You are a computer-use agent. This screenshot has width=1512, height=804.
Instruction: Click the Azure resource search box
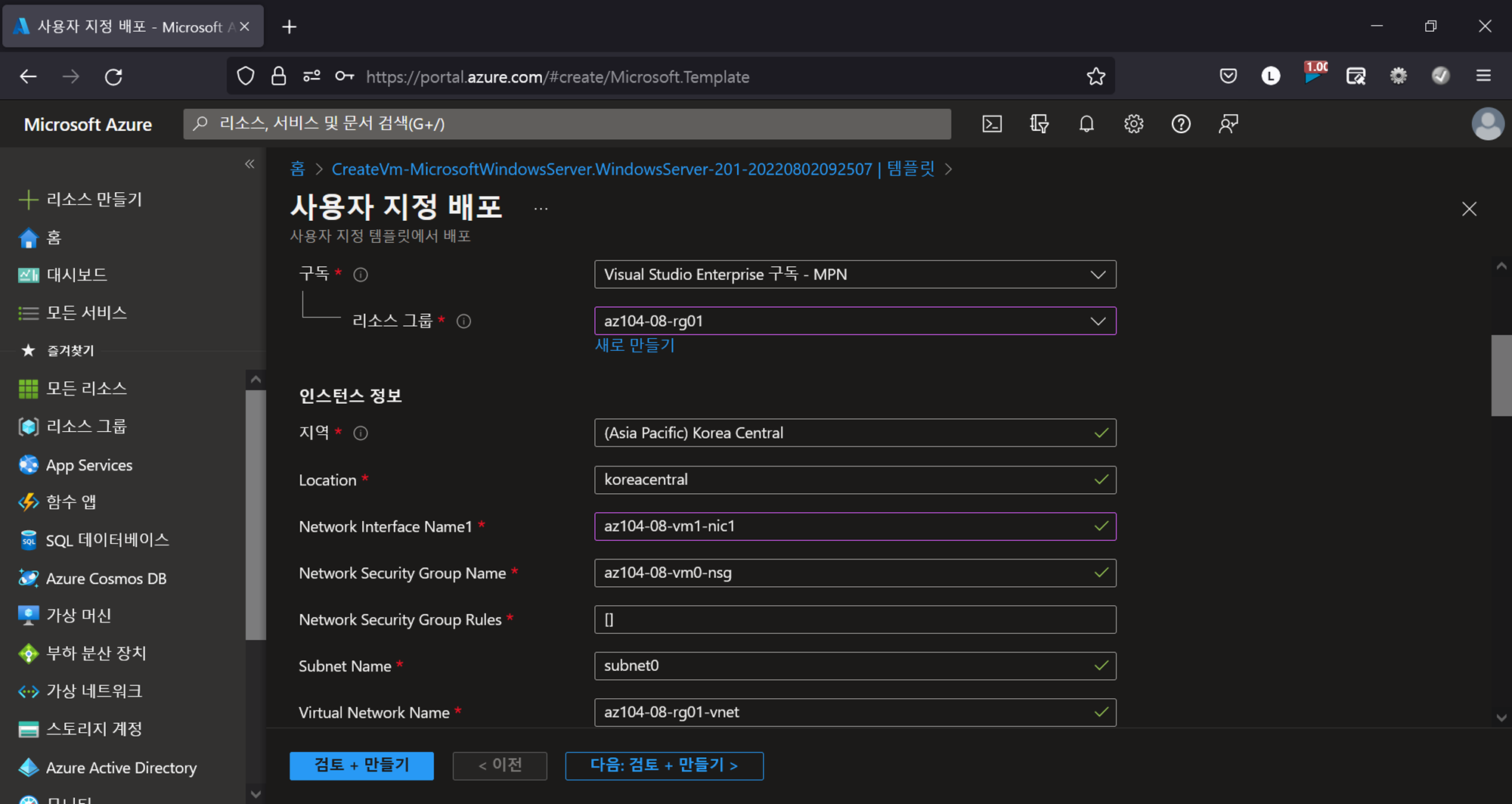coord(567,124)
